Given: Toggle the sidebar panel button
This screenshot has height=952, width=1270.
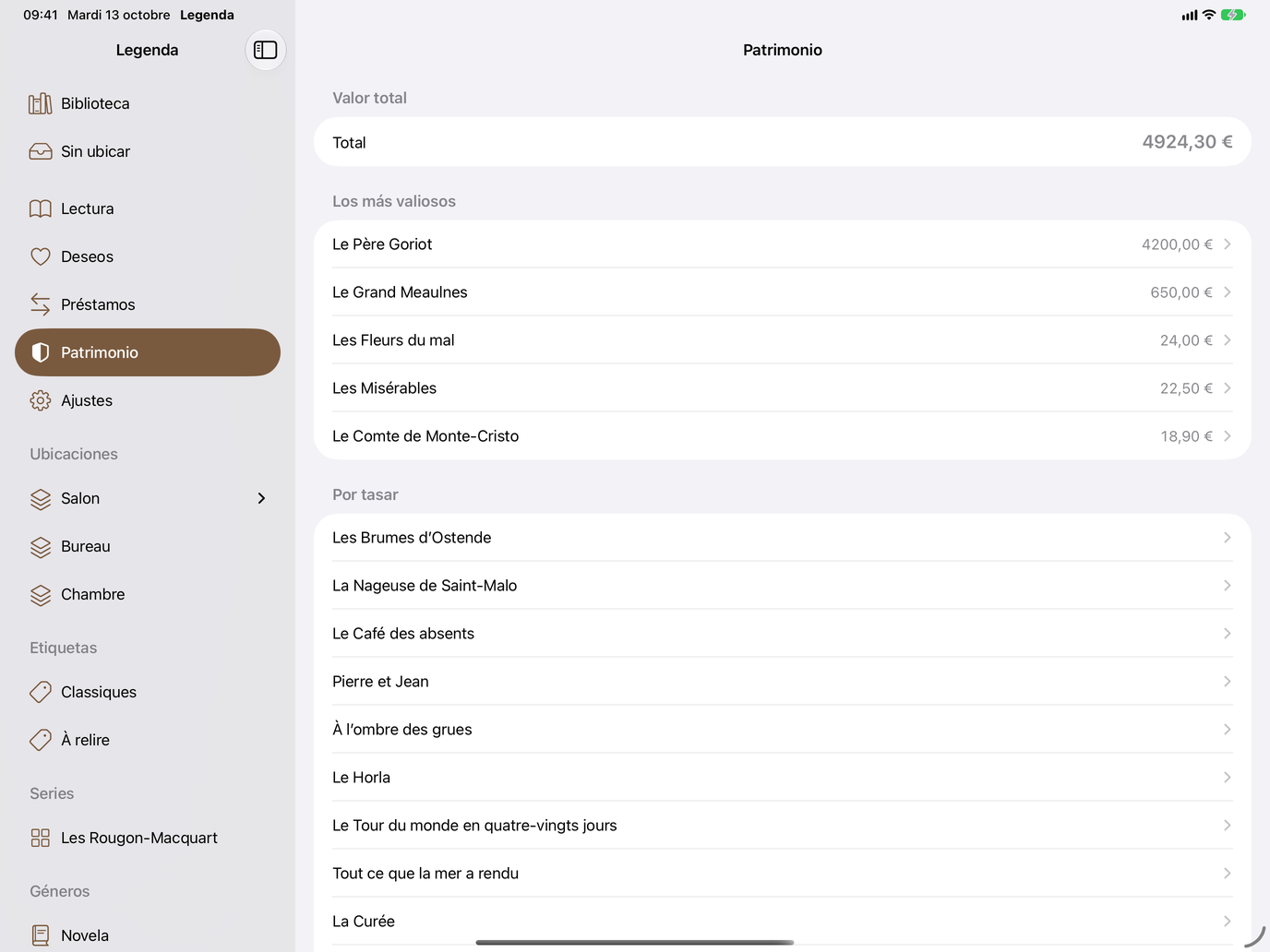Looking at the screenshot, I should point(266,50).
